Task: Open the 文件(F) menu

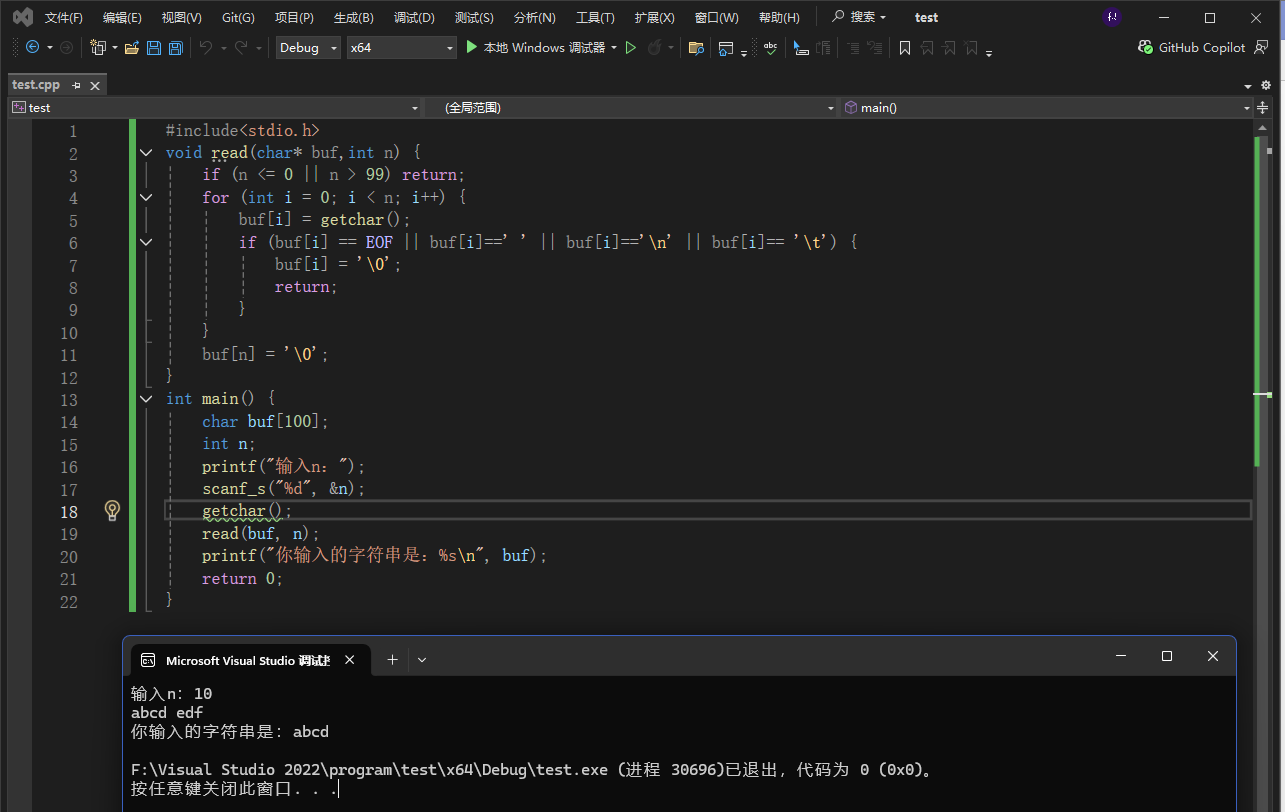Action: pos(64,18)
